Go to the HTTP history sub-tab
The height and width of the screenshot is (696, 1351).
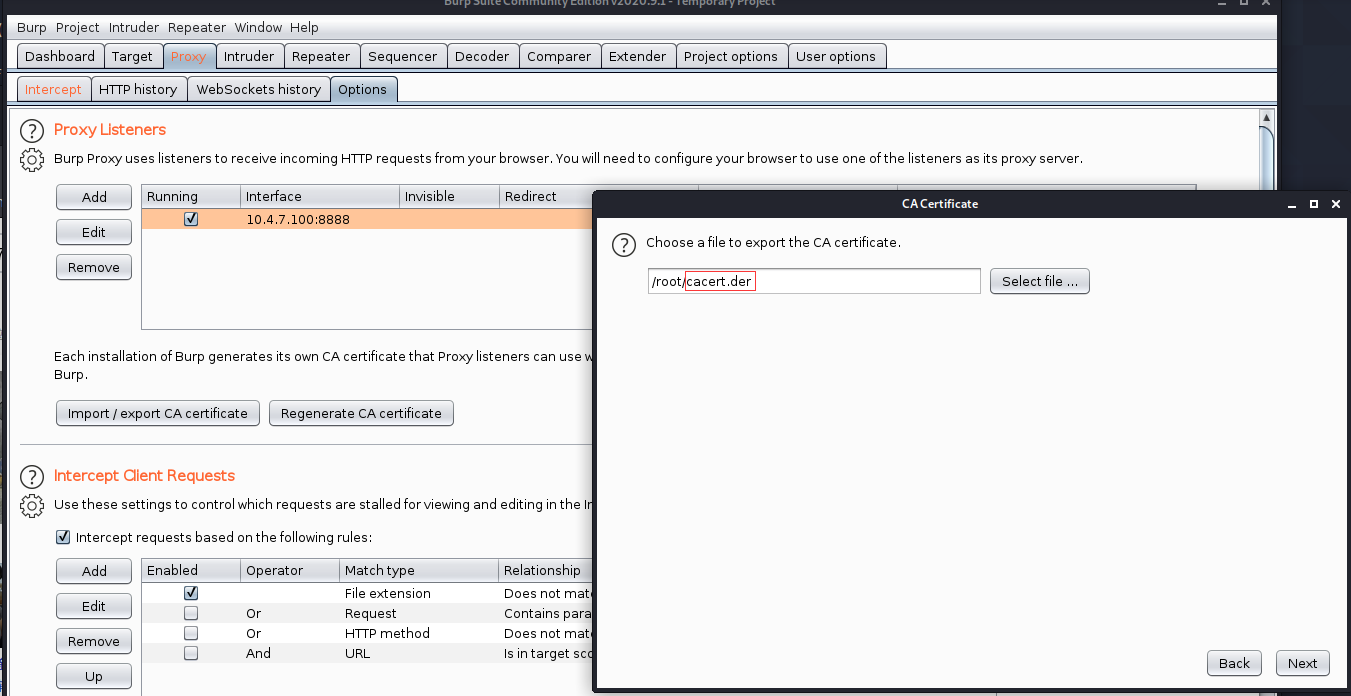138,89
